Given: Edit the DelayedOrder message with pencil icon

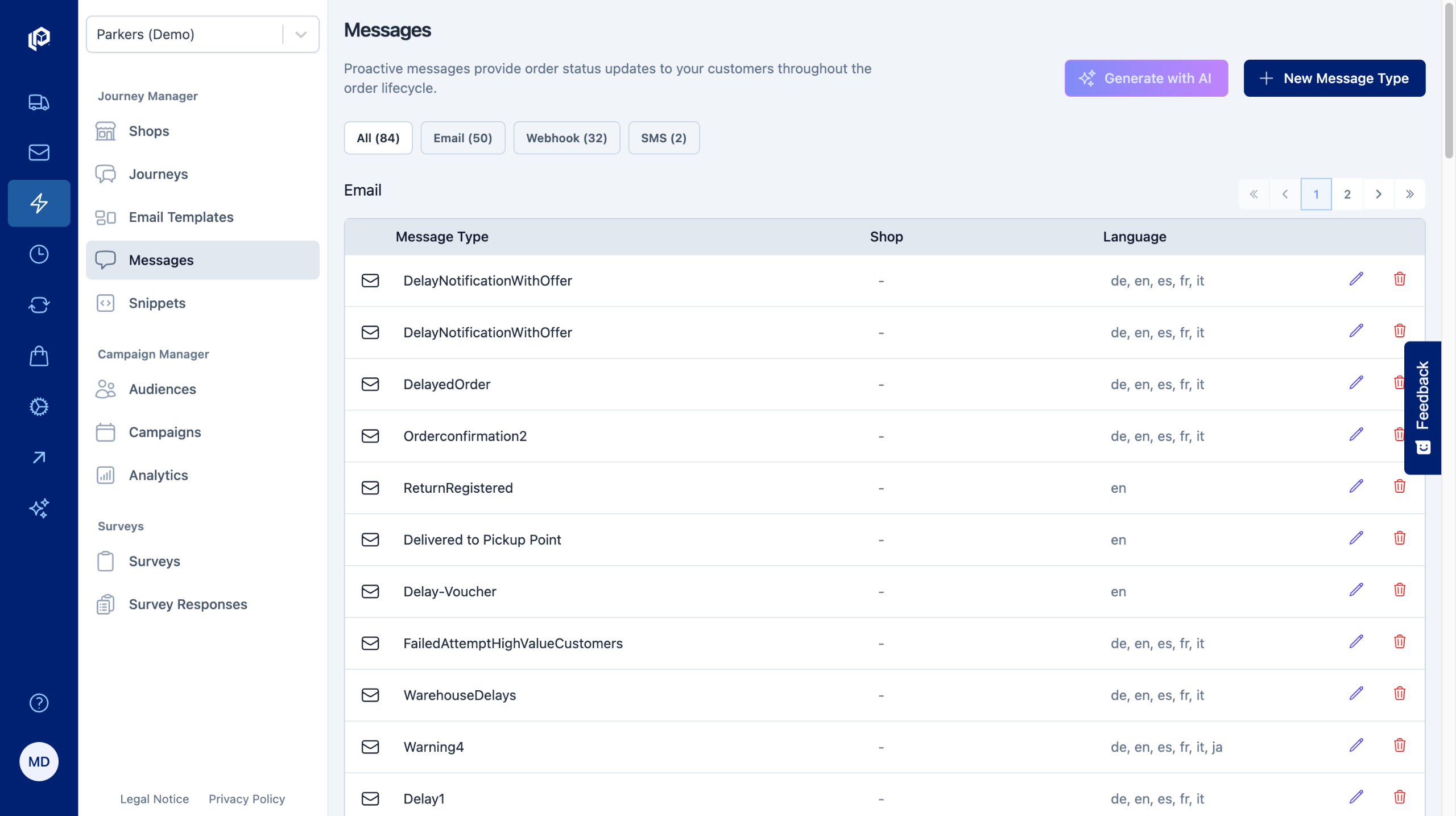Looking at the screenshot, I should [x=1356, y=382].
